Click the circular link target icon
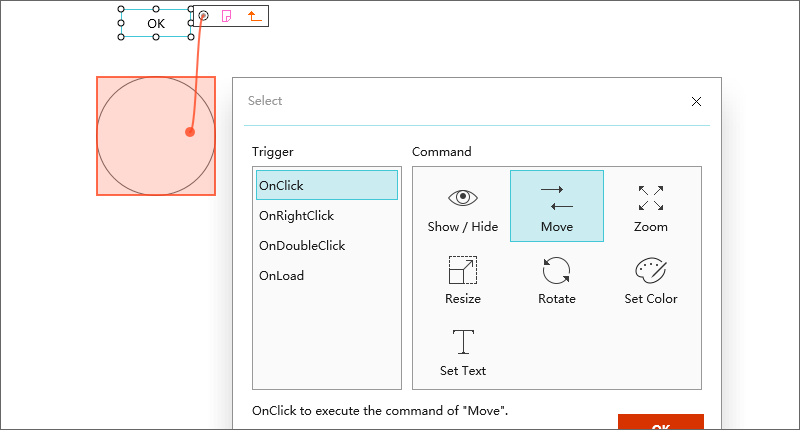Image resolution: width=800 pixels, height=430 pixels. pyautogui.click(x=203, y=16)
